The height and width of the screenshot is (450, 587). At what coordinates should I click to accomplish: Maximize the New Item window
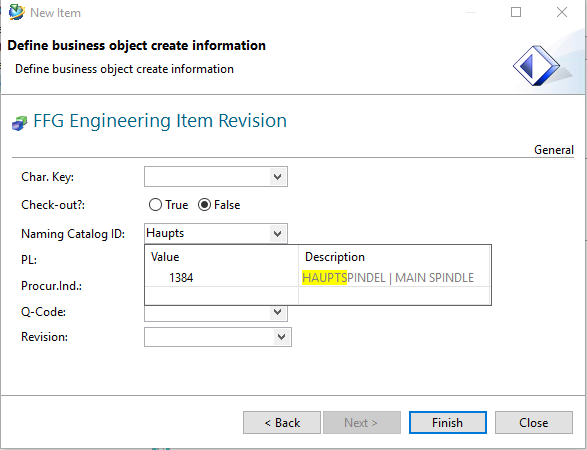[516, 12]
